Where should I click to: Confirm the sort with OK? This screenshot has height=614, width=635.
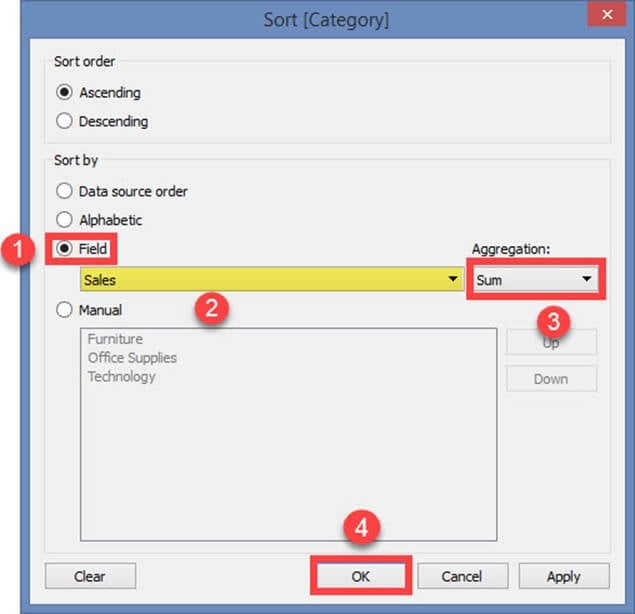(359, 576)
